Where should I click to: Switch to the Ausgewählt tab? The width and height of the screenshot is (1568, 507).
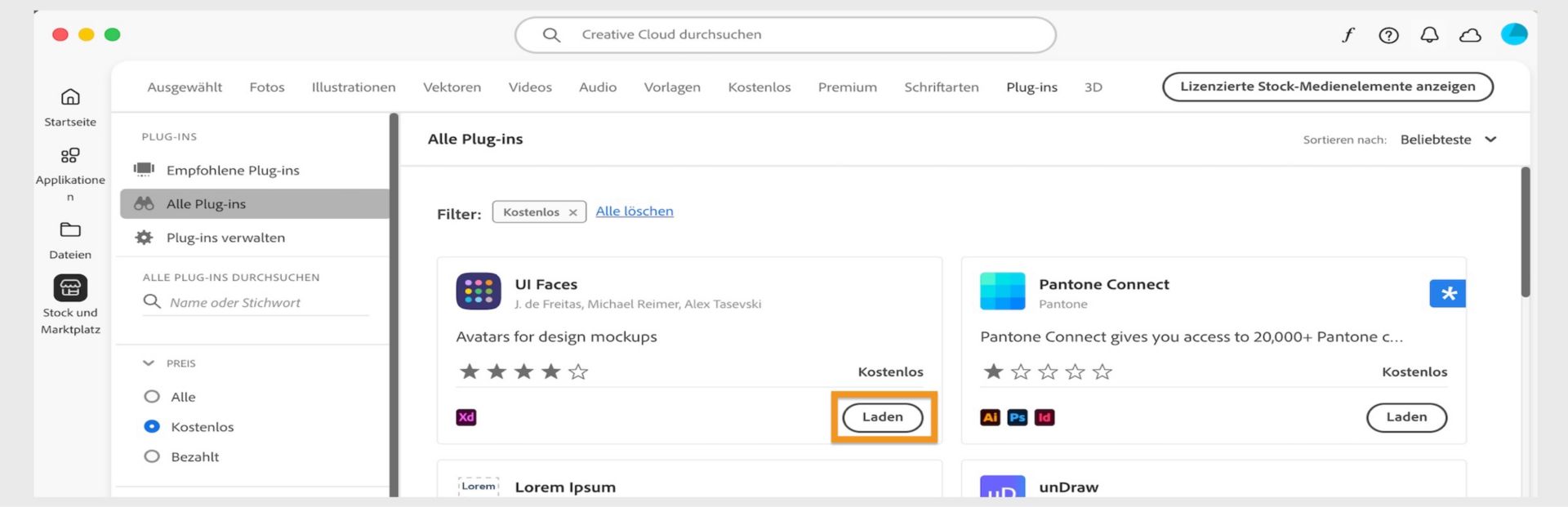pyautogui.click(x=185, y=87)
